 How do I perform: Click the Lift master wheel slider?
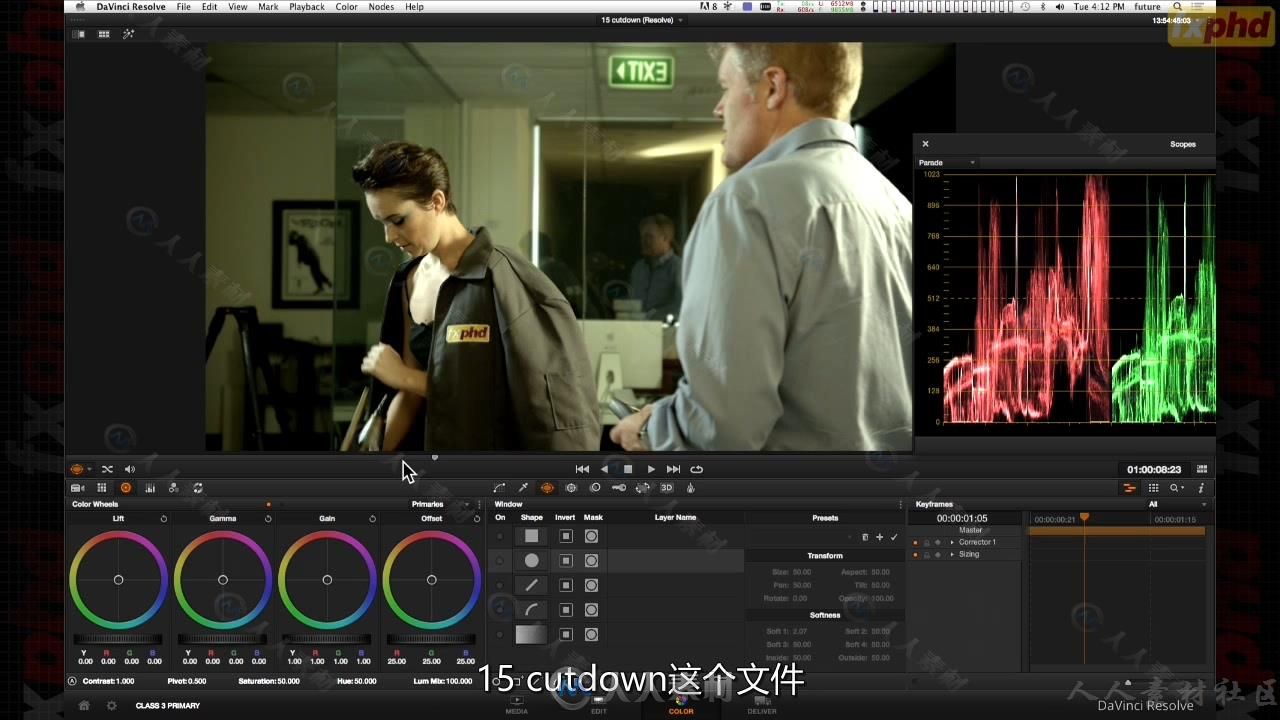pyautogui.click(x=118, y=639)
